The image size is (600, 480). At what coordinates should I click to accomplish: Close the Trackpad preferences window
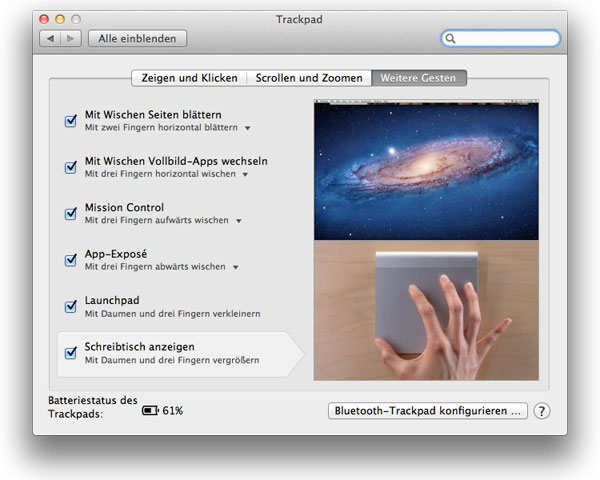(44, 19)
